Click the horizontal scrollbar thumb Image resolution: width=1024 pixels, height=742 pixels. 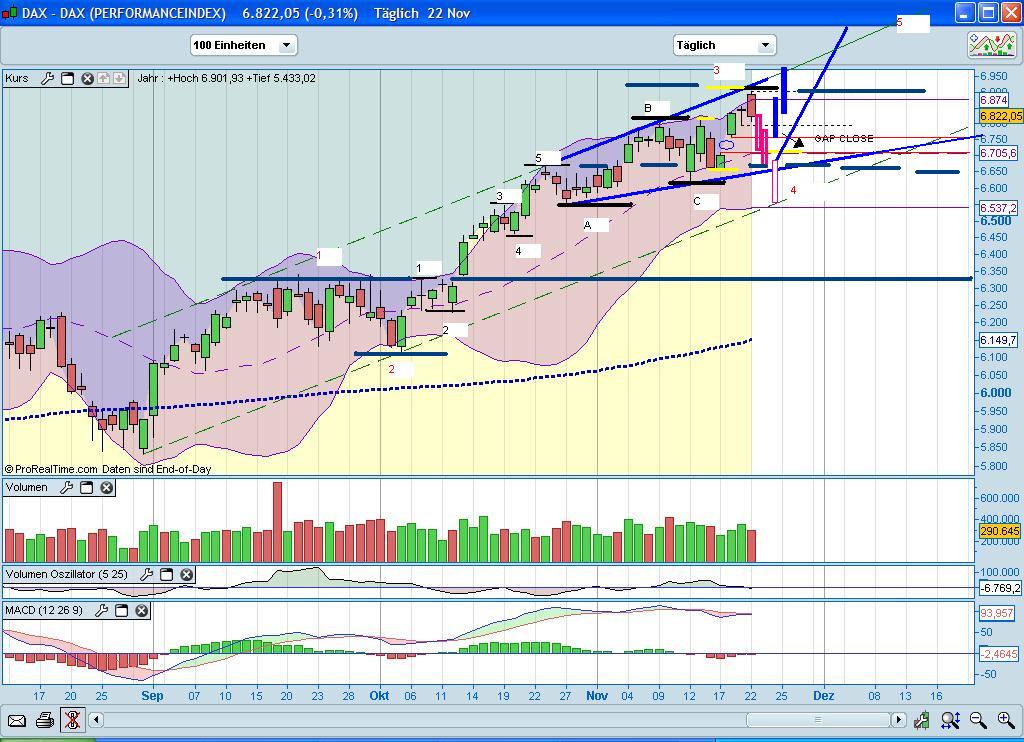(818, 720)
